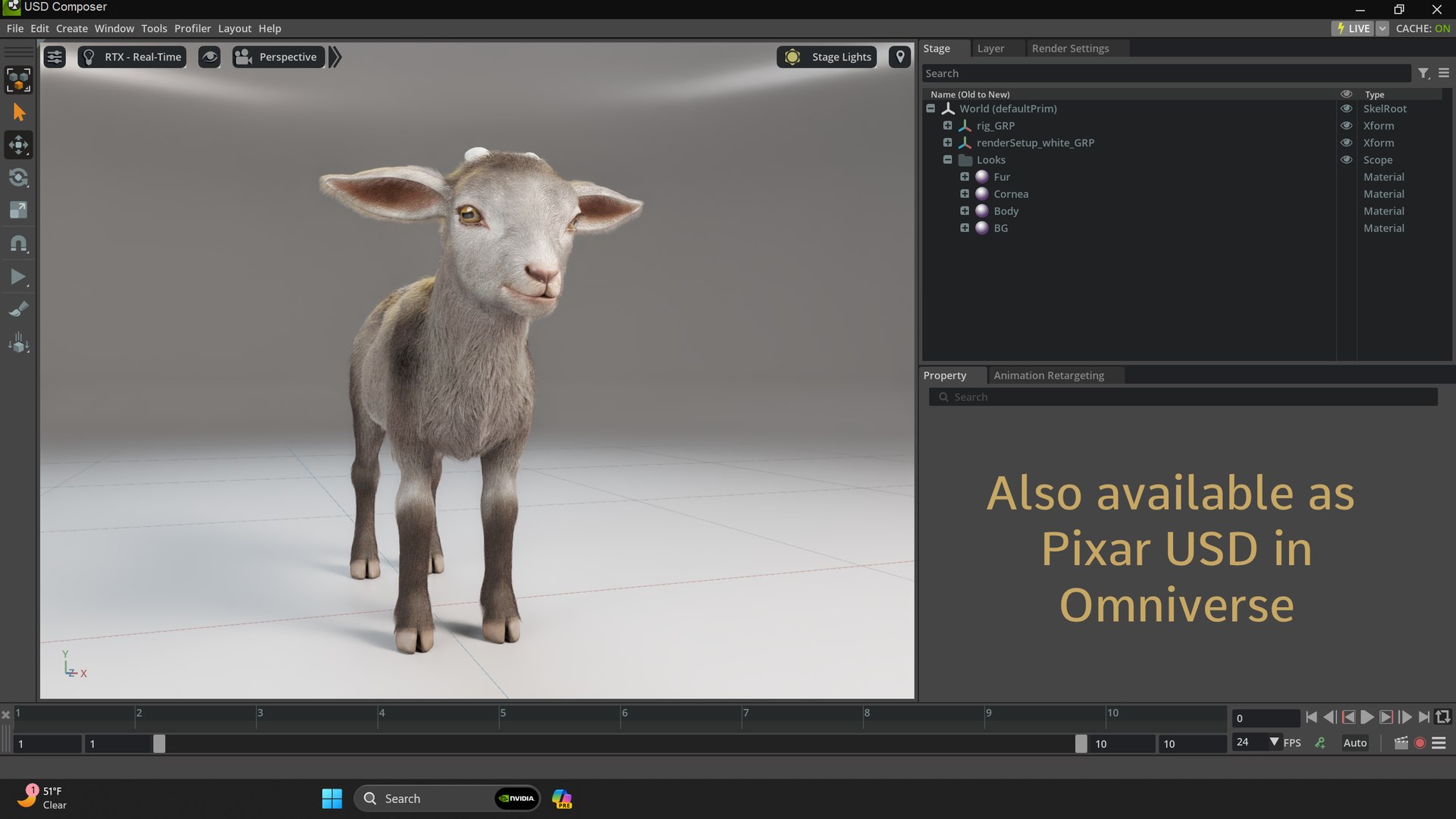Open the File menu
This screenshot has width=1456, height=819.
[15, 29]
